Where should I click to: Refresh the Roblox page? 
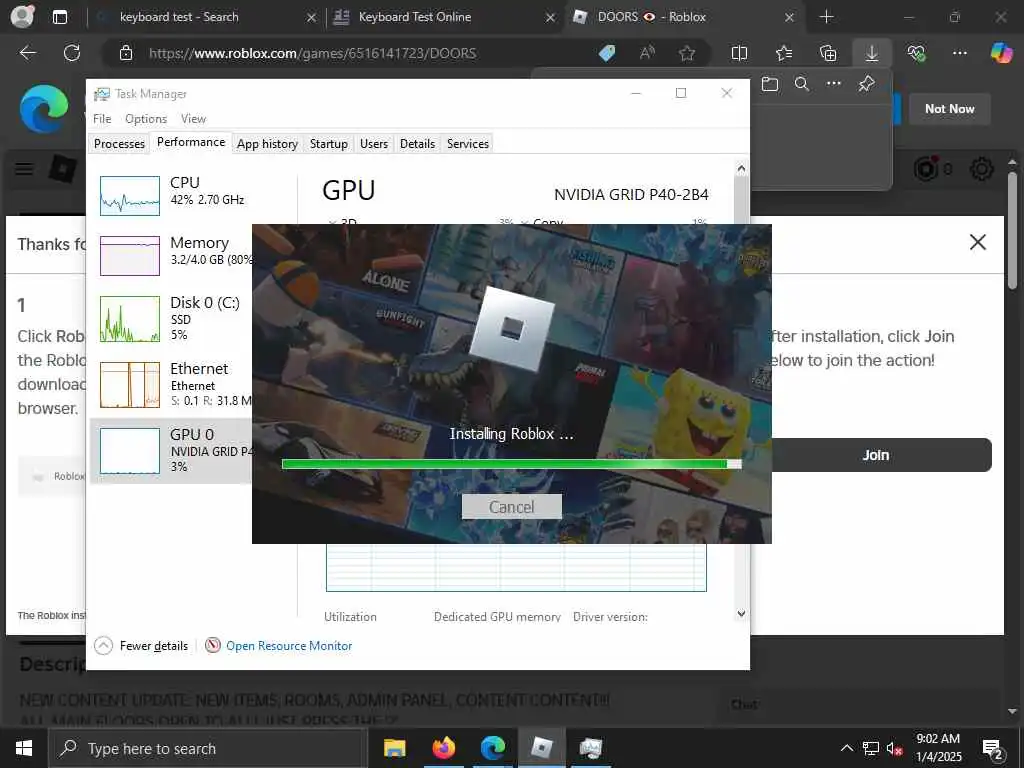point(72,53)
